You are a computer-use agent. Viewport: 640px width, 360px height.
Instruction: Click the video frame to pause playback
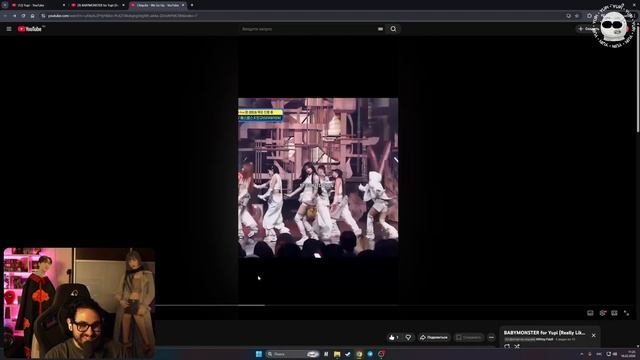click(318, 177)
